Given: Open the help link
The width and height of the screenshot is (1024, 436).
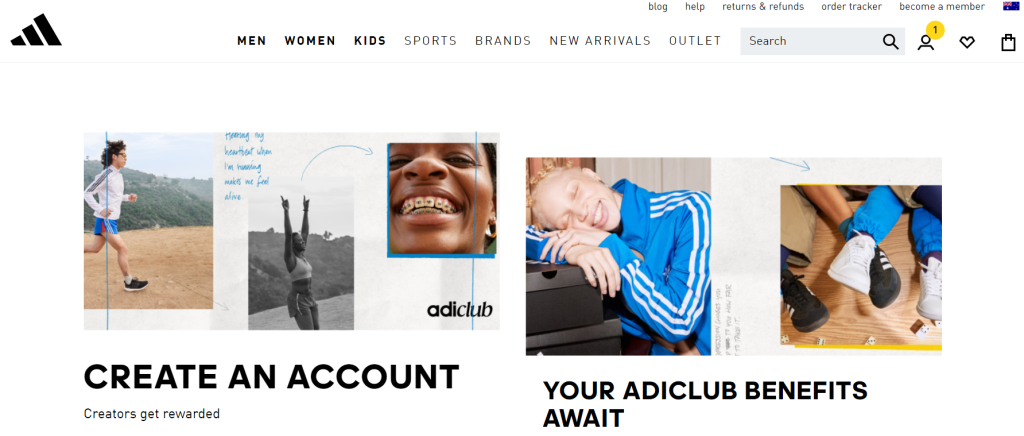Looking at the screenshot, I should (695, 7).
